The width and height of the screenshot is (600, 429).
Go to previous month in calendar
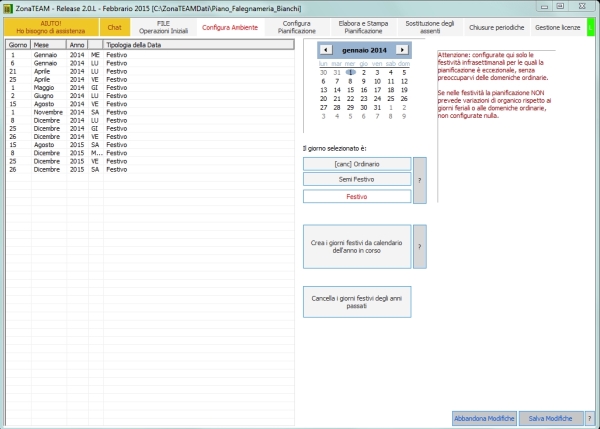[326, 50]
